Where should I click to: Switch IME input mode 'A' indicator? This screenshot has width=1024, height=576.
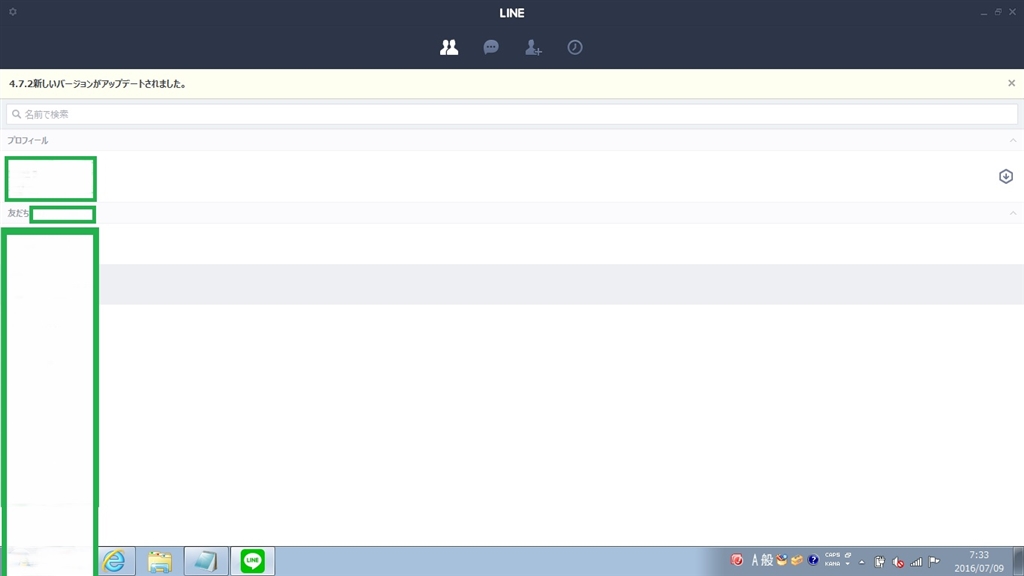(x=754, y=560)
